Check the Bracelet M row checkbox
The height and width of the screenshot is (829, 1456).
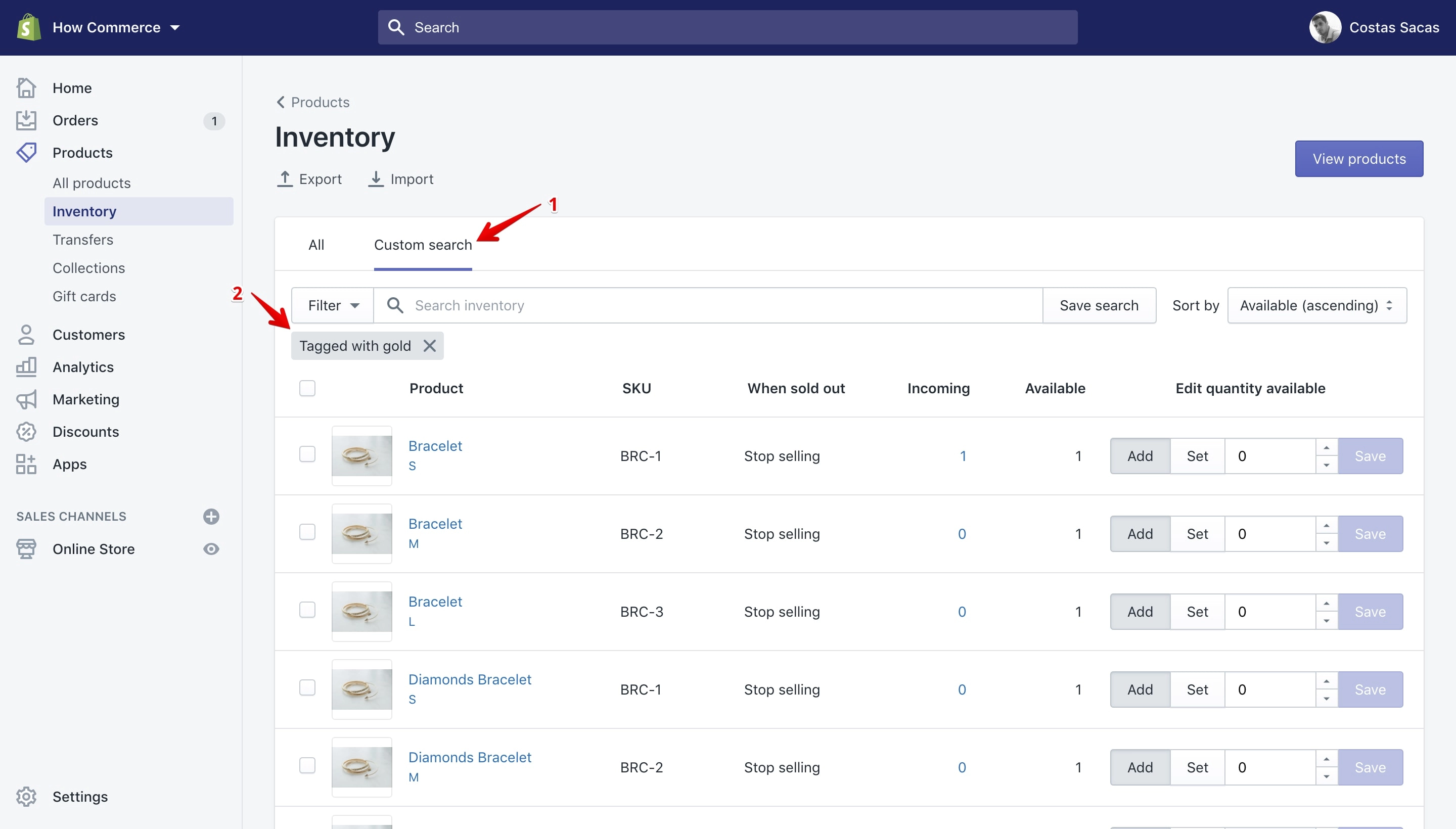(307, 532)
